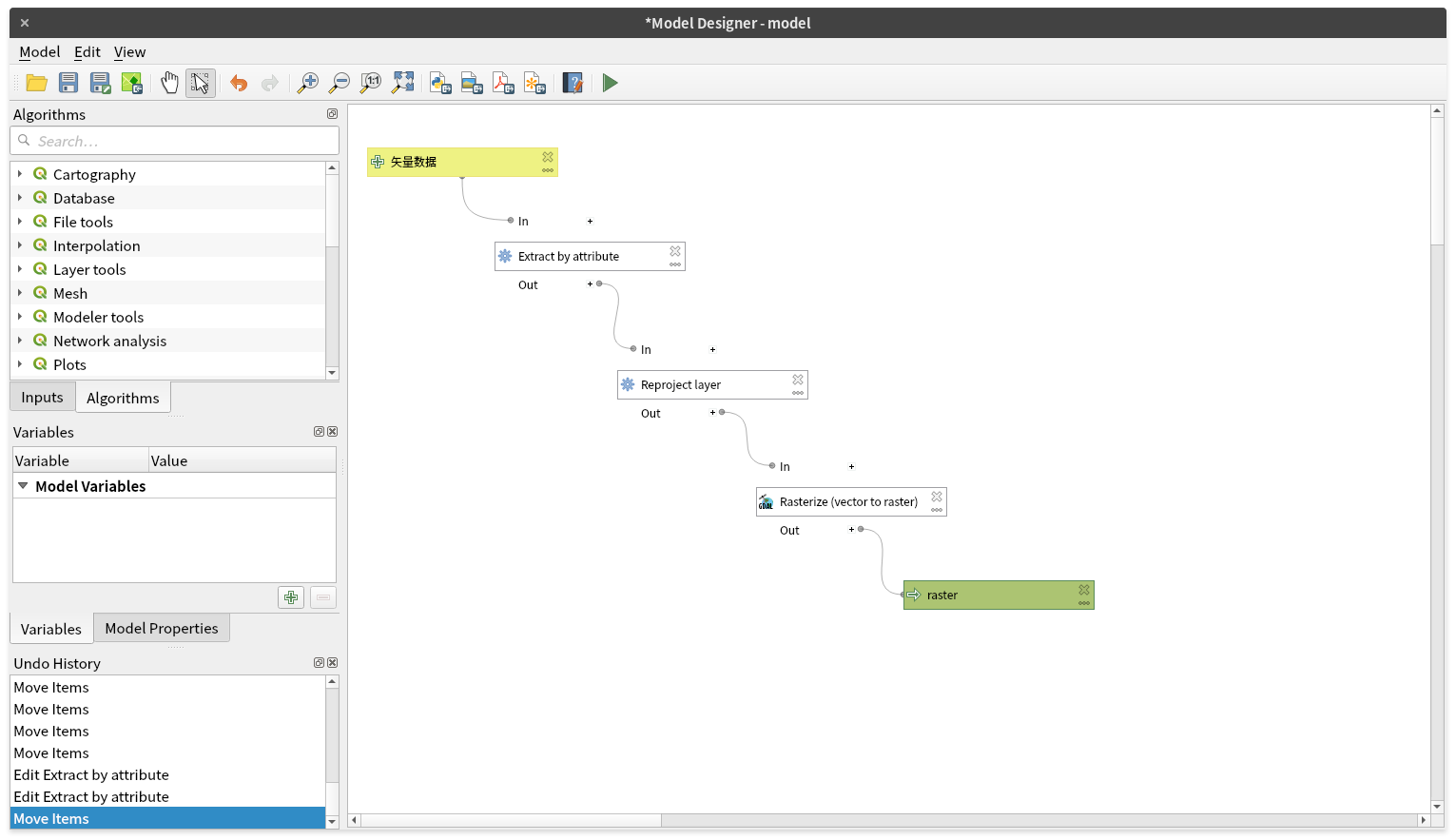This screenshot has width=1456, height=840.
Task: Save the model with the floppy disk icon
Action: click(x=68, y=84)
